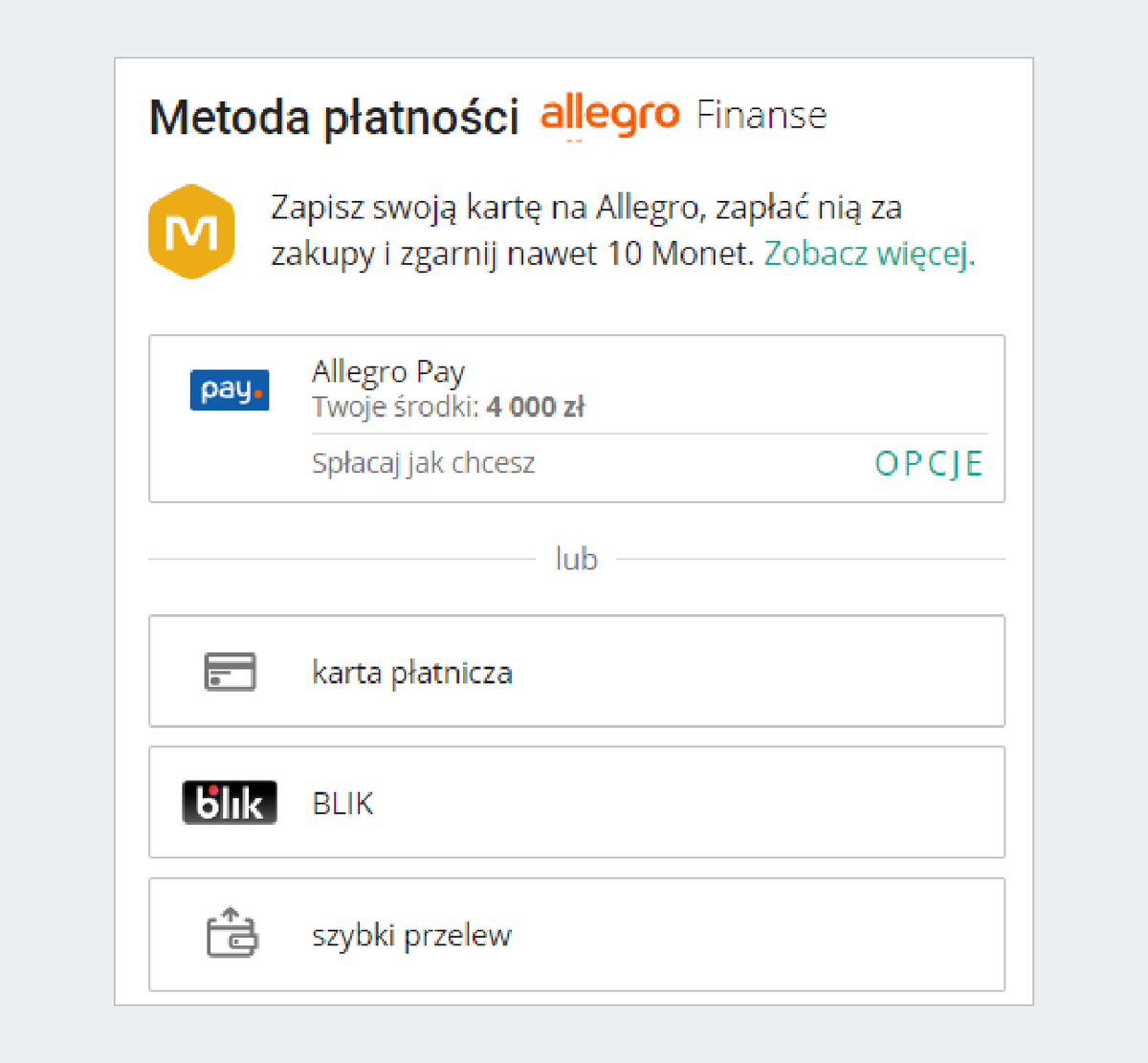Click the payment card icon beside karta płatnicza
The image size is (1148, 1063).
[x=230, y=672]
